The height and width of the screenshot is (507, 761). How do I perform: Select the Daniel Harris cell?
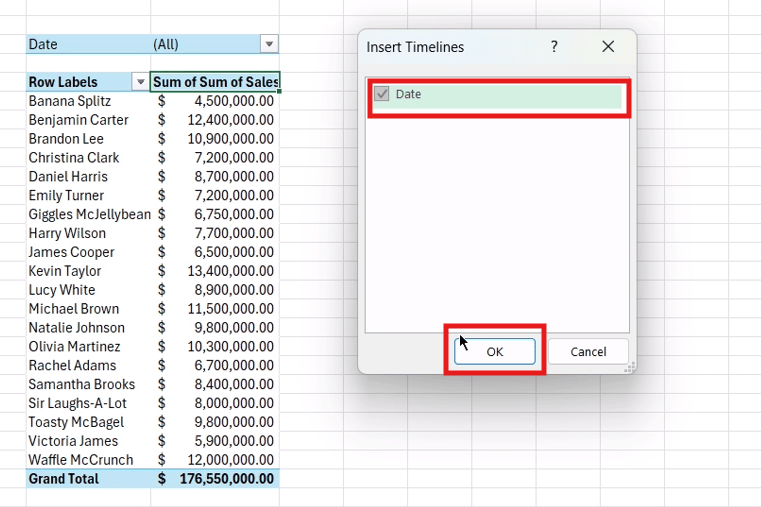pos(88,177)
